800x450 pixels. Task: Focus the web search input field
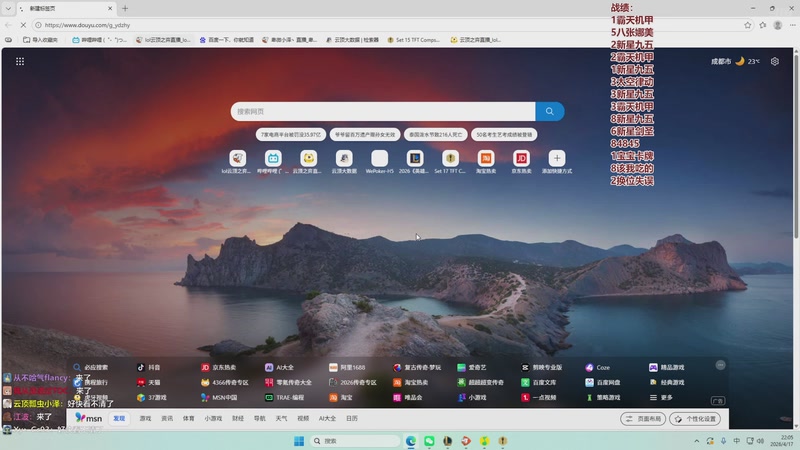click(383, 111)
